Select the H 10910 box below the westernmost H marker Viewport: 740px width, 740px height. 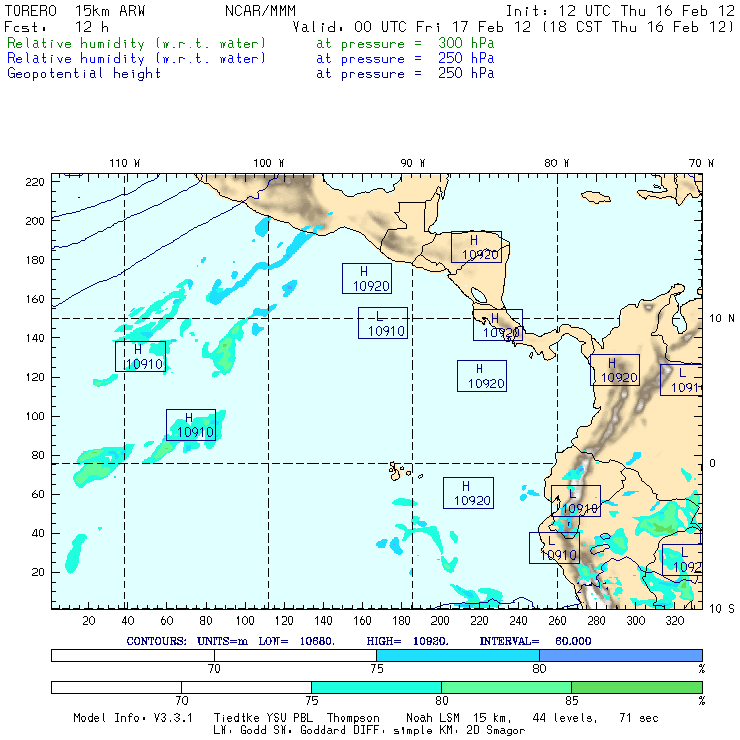pyautogui.click(x=190, y=425)
